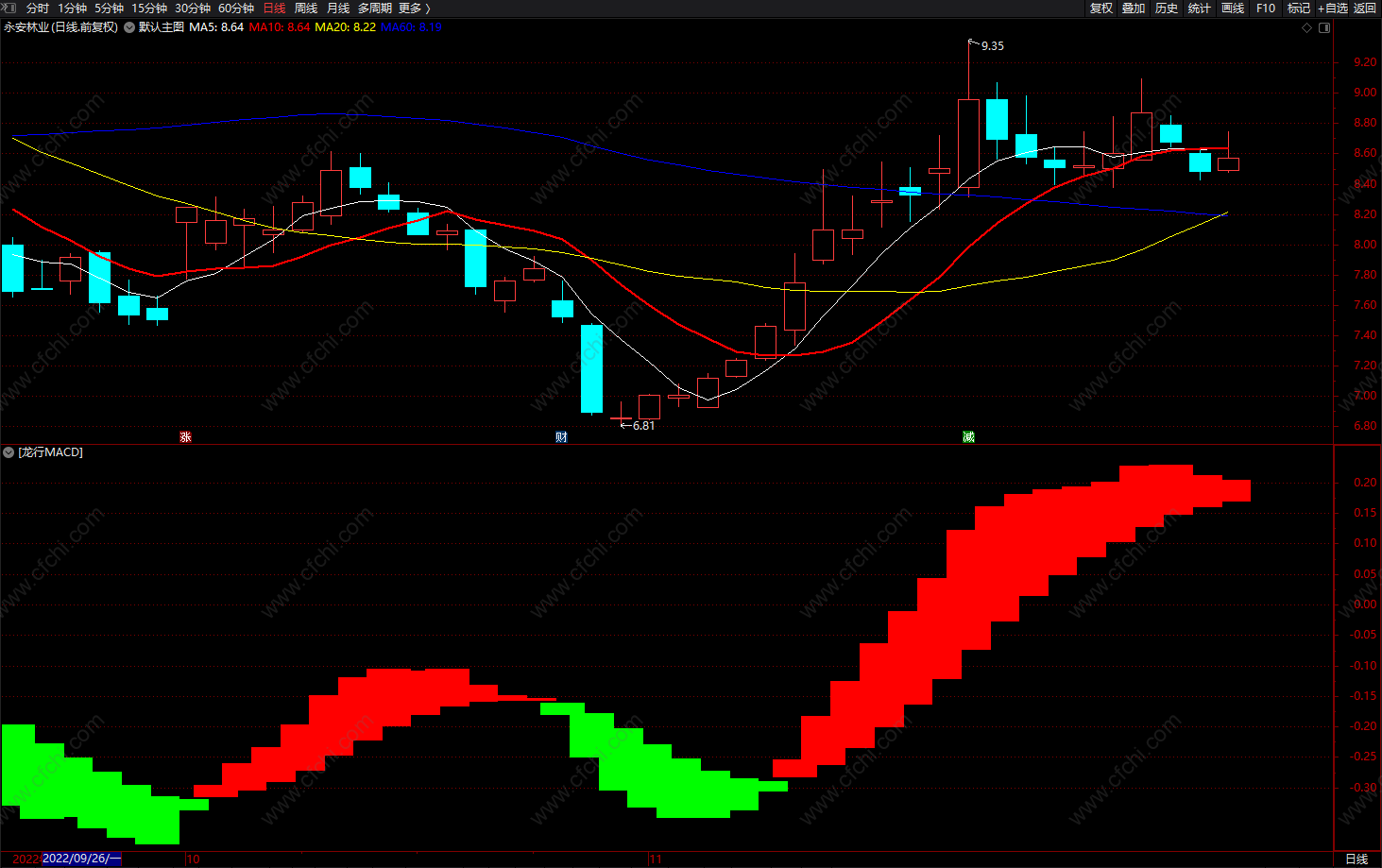Switch to 月线 monthly chart
This screenshot has width=1382, height=868.
tap(338, 8)
